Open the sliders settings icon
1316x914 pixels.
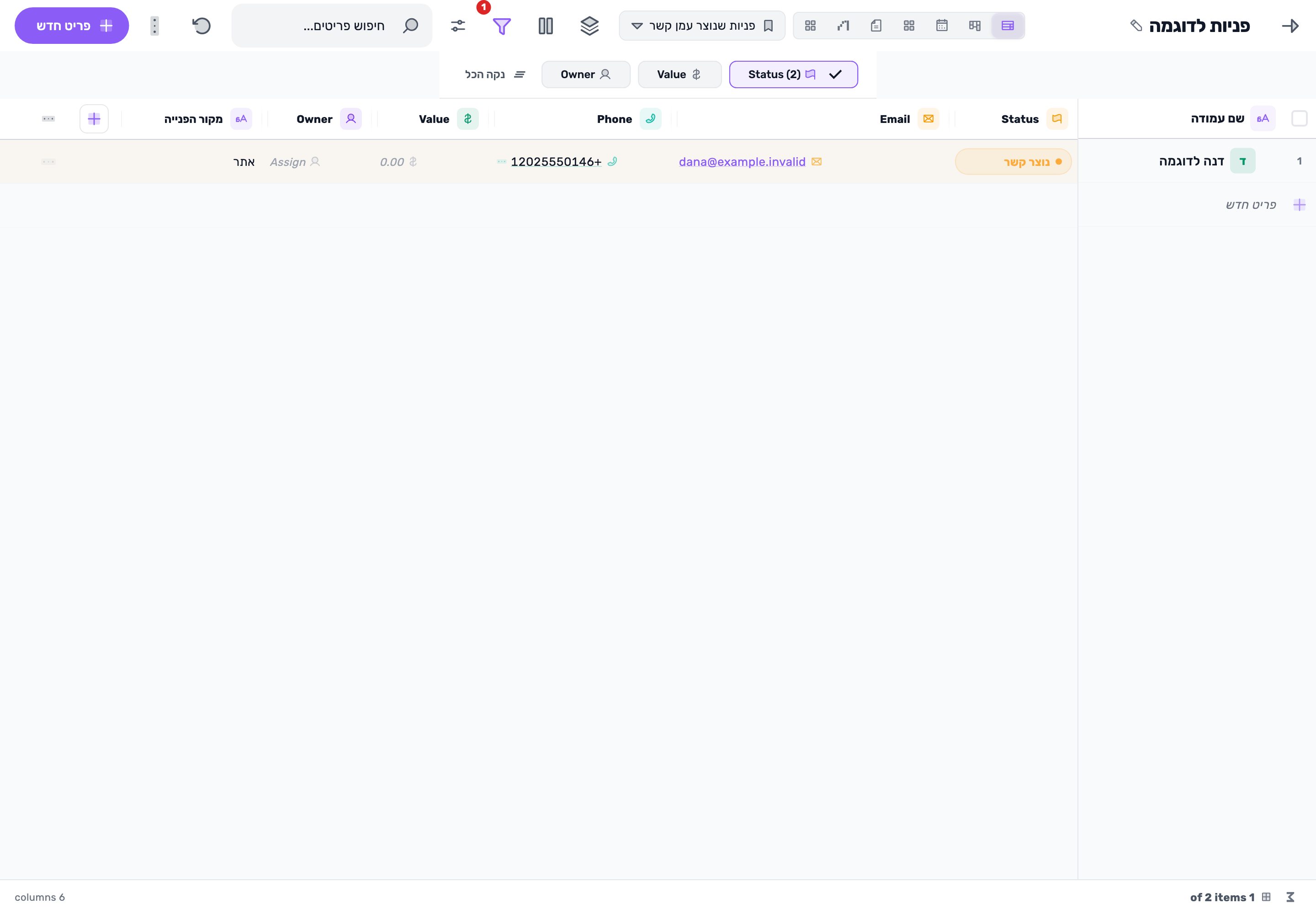(458, 26)
